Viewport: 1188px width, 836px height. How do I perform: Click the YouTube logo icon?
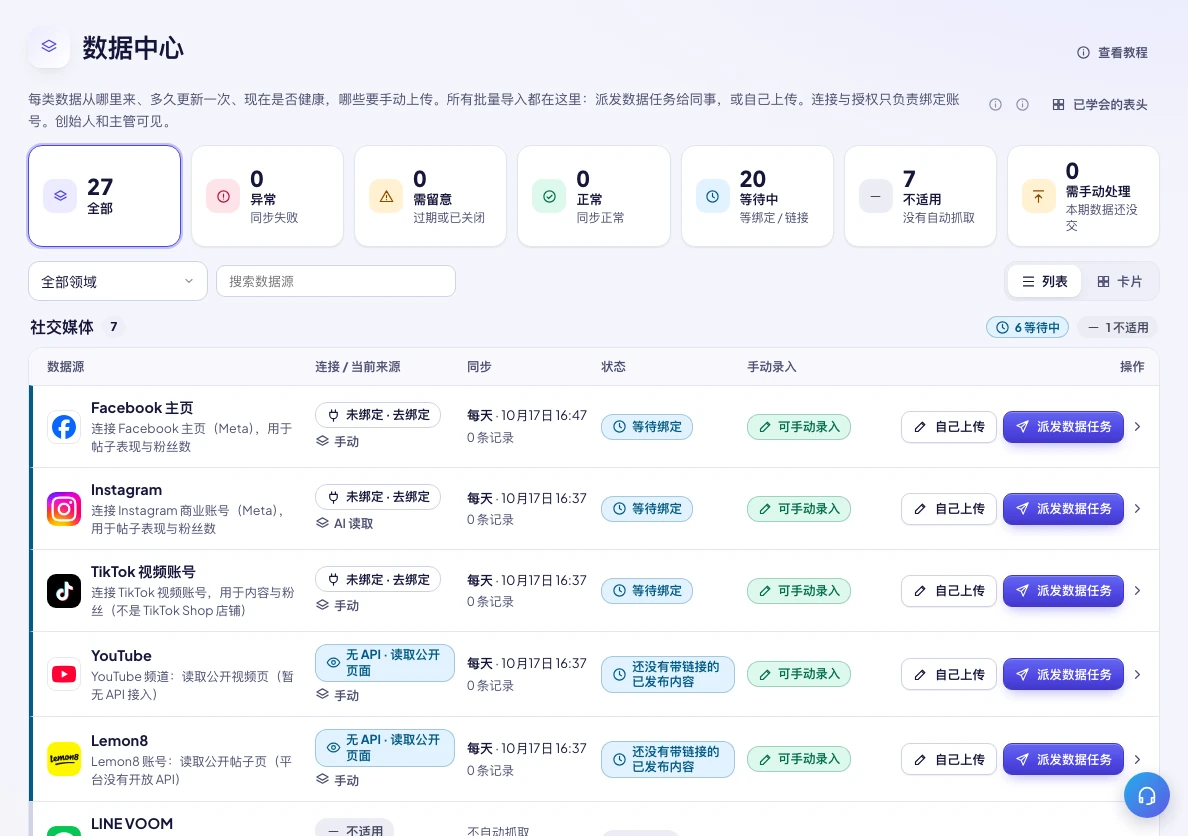coord(64,674)
